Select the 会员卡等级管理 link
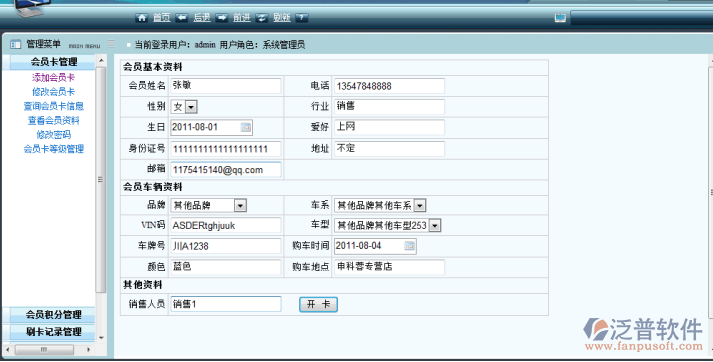 pyautogui.click(x=54, y=149)
